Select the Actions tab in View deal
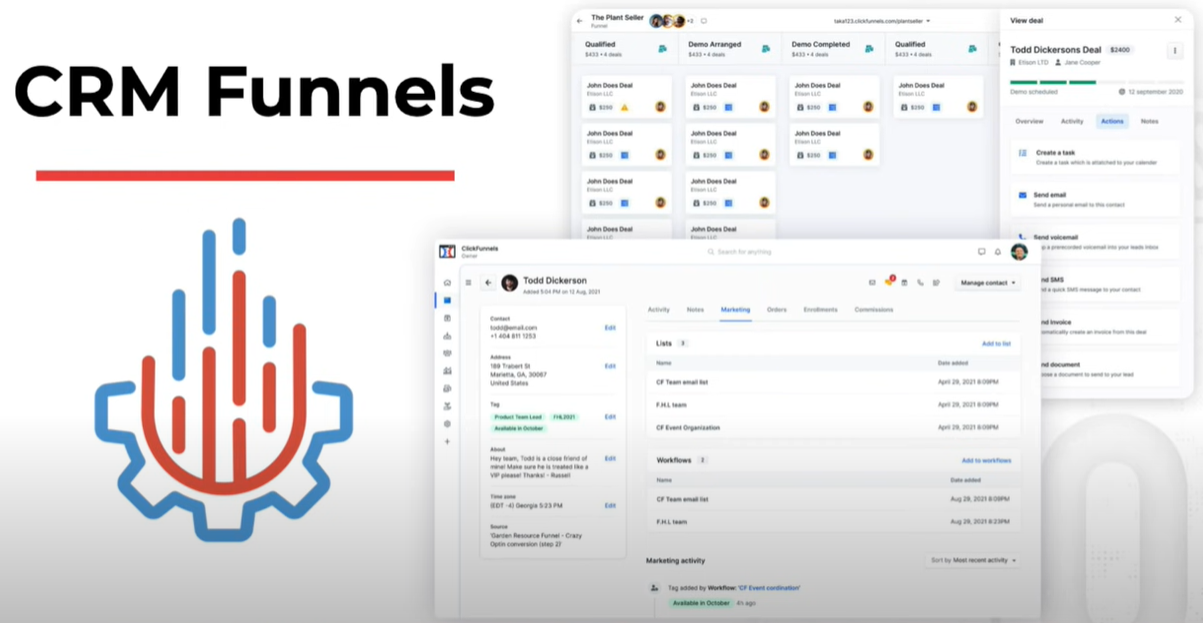The width and height of the screenshot is (1203, 623). (x=1112, y=121)
